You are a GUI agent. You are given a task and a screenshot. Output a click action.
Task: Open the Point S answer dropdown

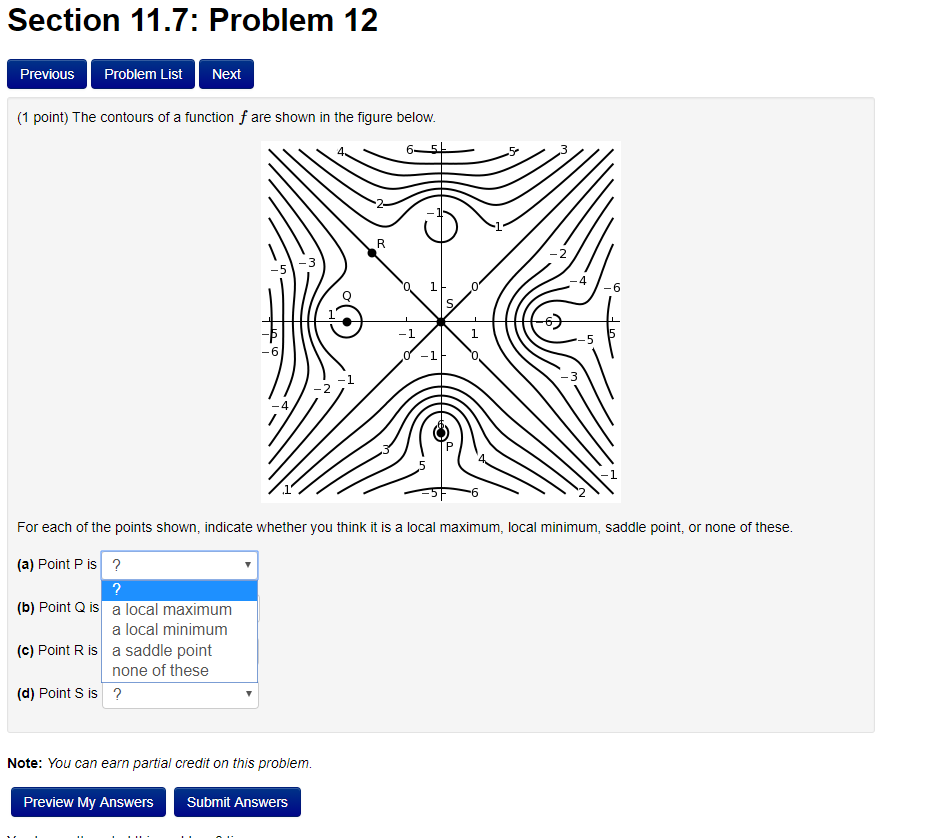[x=179, y=694]
